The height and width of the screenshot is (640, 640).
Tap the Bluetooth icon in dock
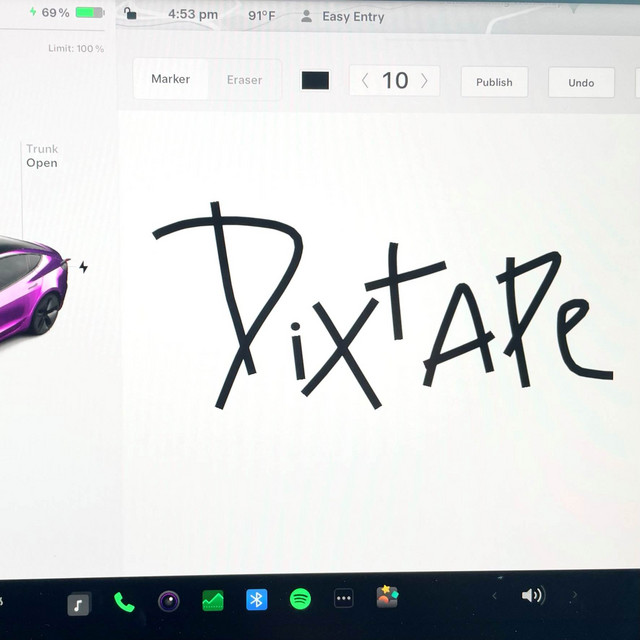257,600
